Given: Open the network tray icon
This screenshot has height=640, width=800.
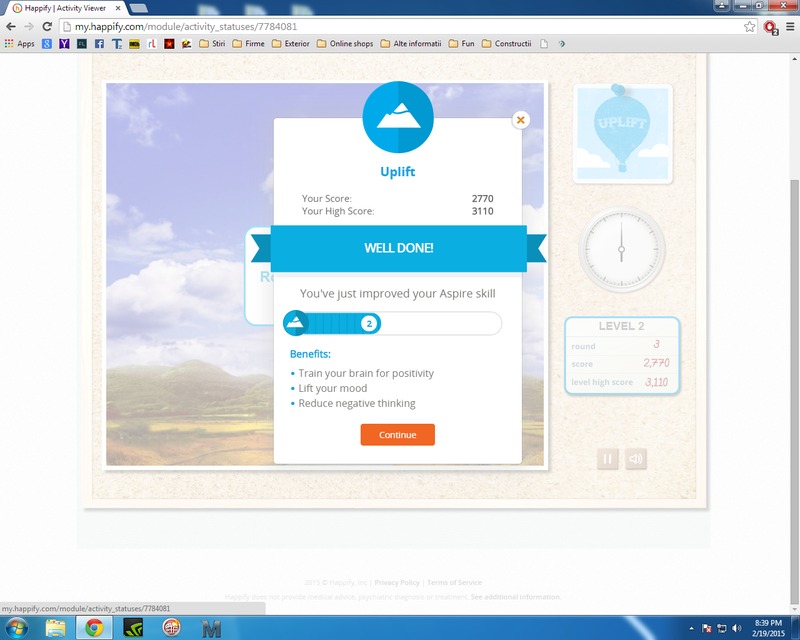Looking at the screenshot, I should click(x=722, y=628).
